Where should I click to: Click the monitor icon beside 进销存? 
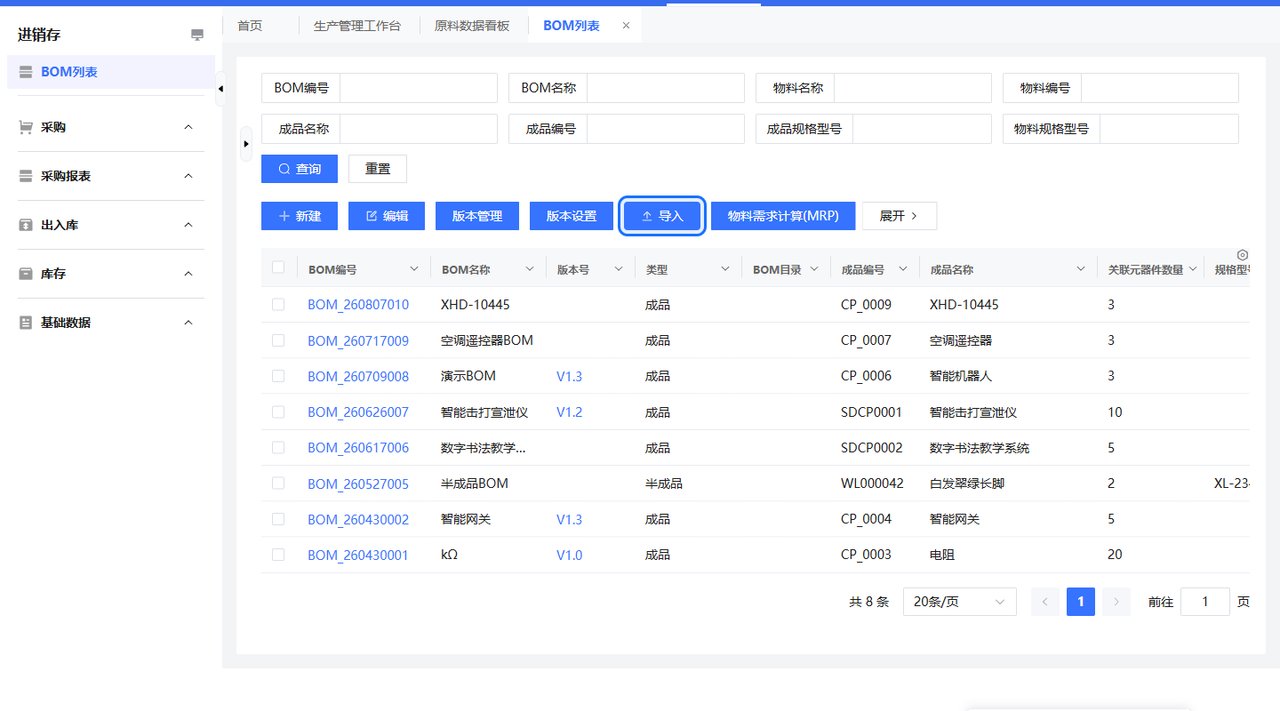pyautogui.click(x=197, y=35)
